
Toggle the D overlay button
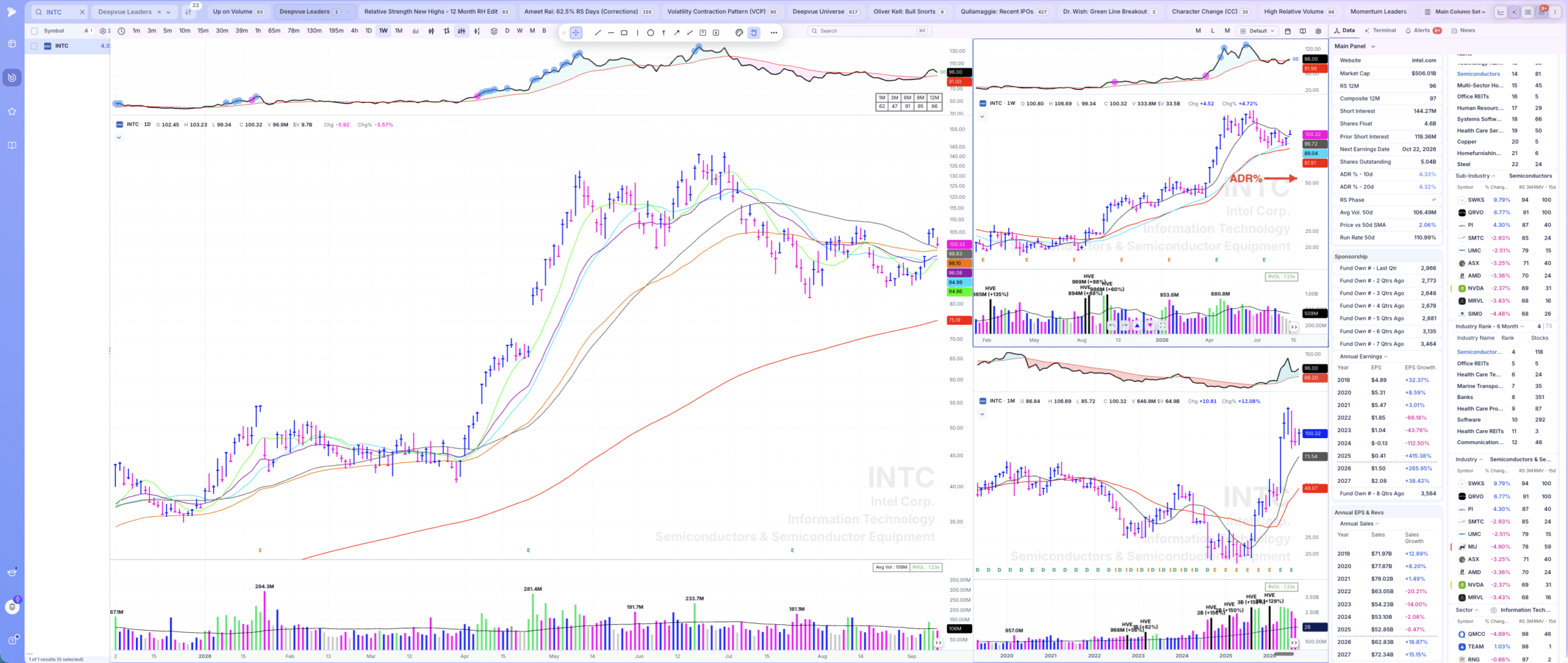pos(507,31)
